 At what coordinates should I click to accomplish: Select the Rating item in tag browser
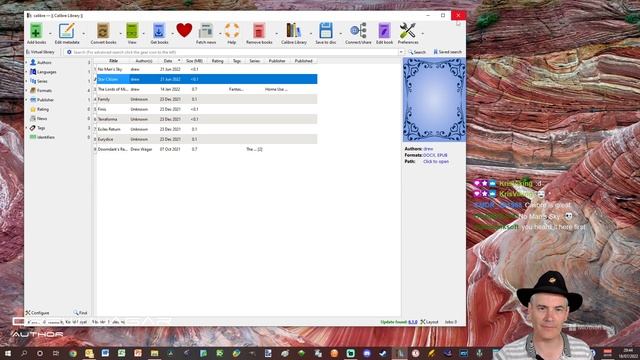pyautogui.click(x=42, y=109)
